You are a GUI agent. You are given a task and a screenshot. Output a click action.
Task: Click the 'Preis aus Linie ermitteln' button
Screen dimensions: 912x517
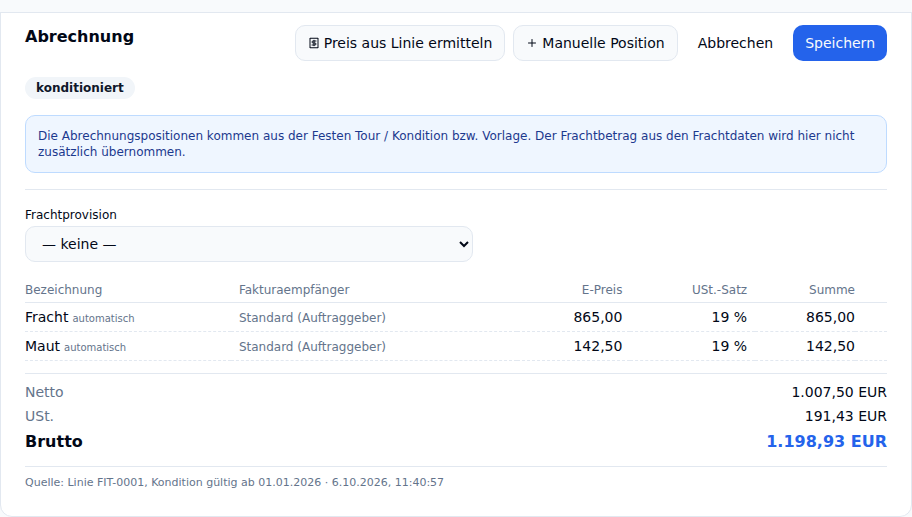tap(400, 43)
